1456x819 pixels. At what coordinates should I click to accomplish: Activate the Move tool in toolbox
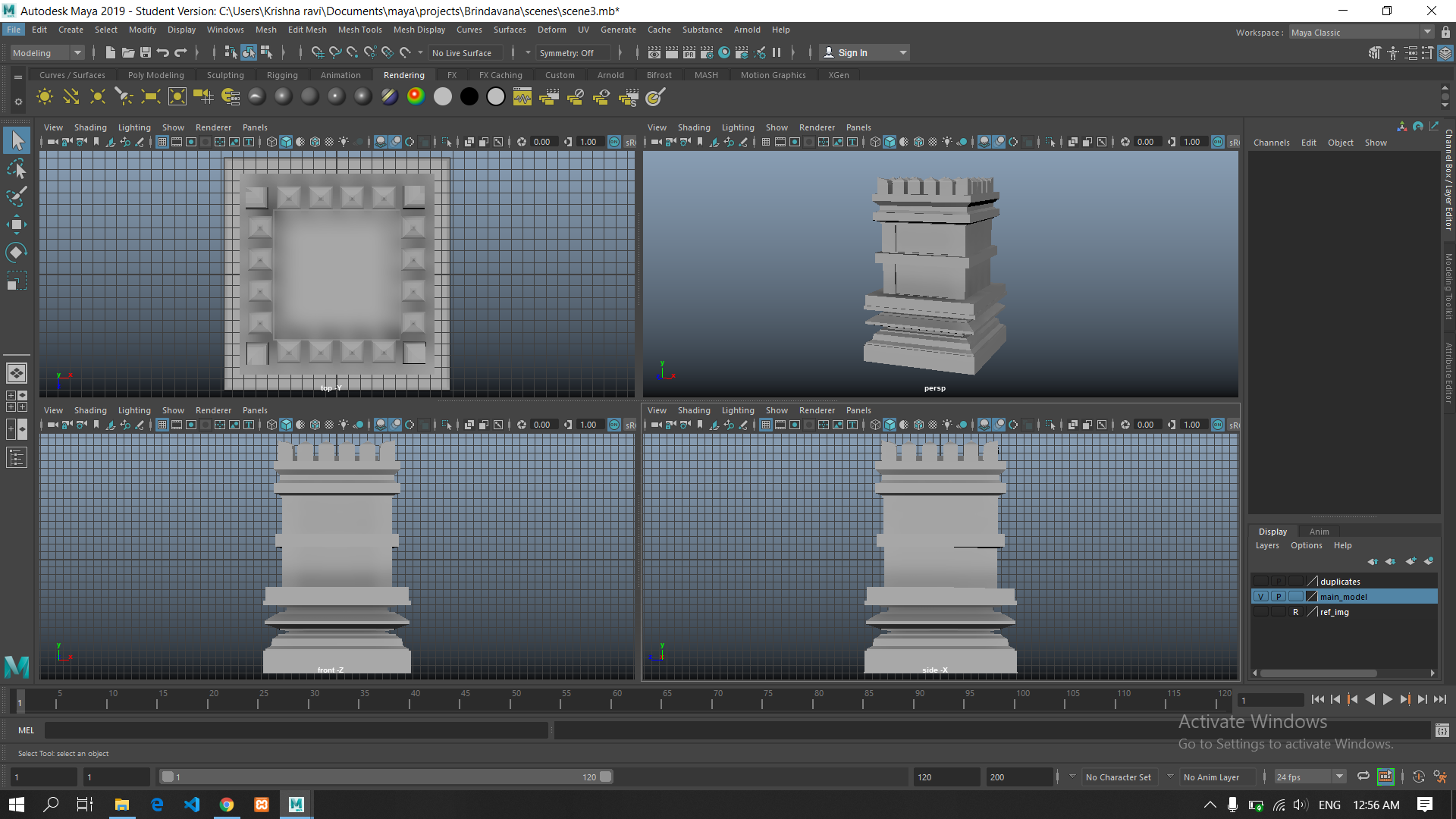pos(17,224)
